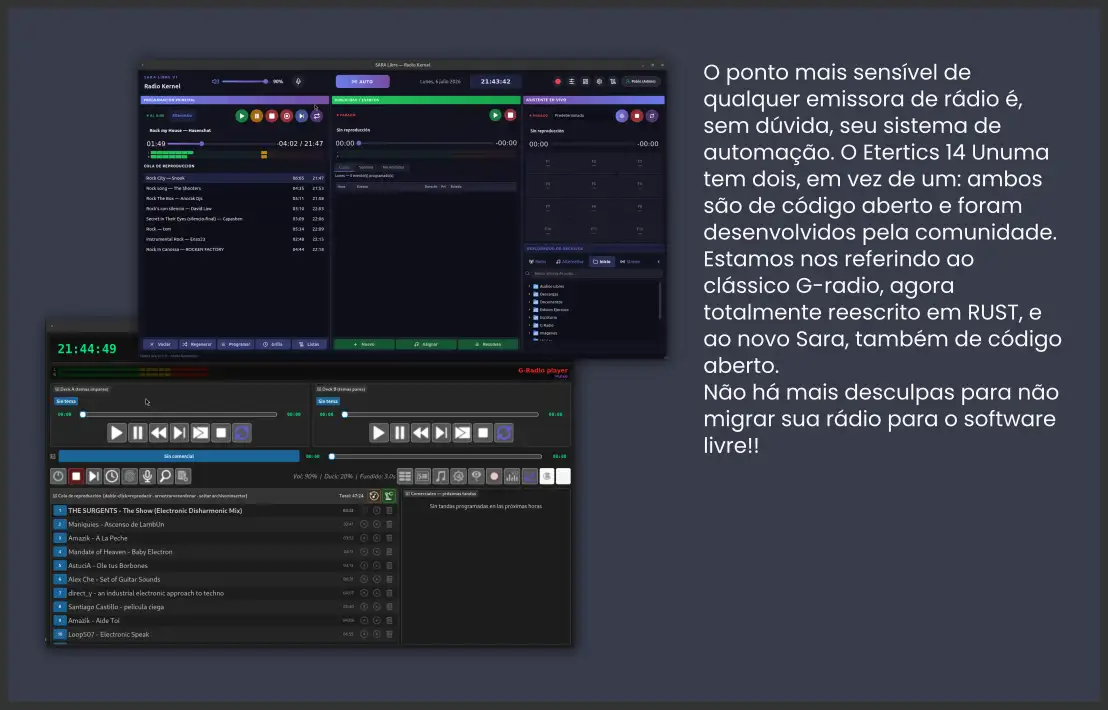Click the Grilla button in SARA
Viewport: 1108px width, 710px height.
pos(273,344)
